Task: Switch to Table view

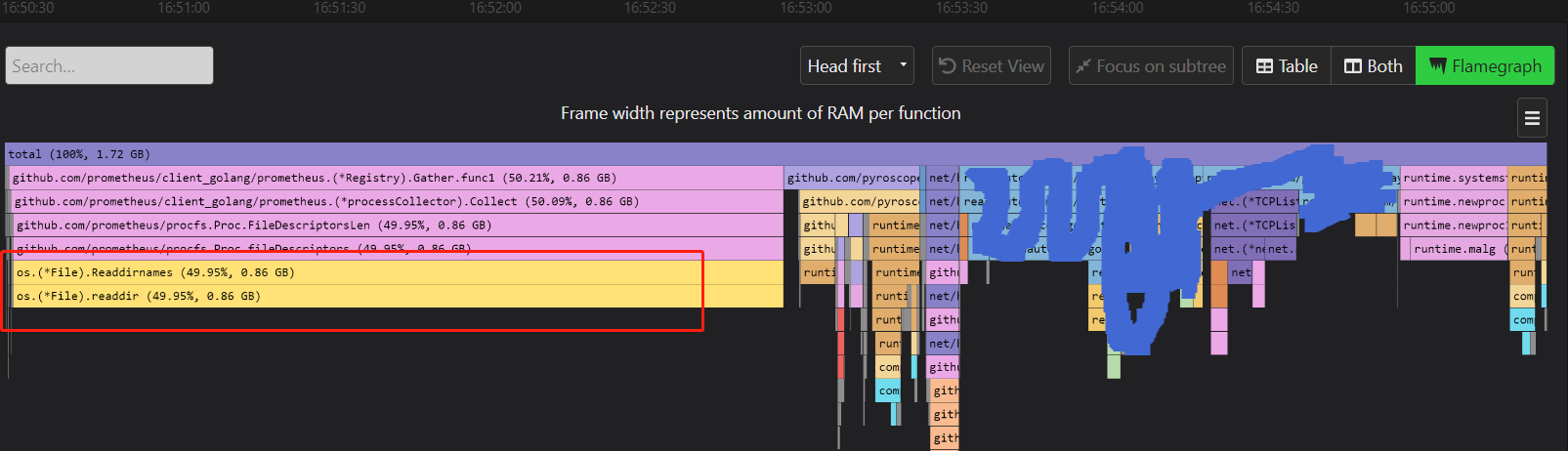Action: 1287,65
